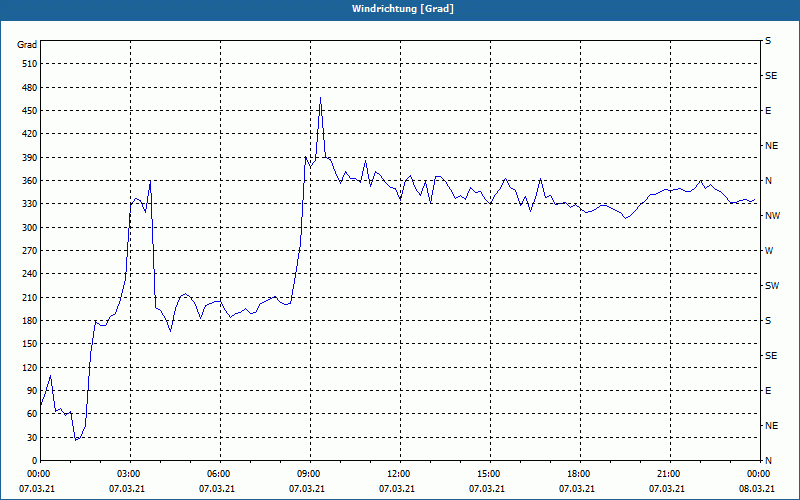Select the 06:00 time label on the x-axis
The image size is (800, 500).
pyautogui.click(x=219, y=474)
